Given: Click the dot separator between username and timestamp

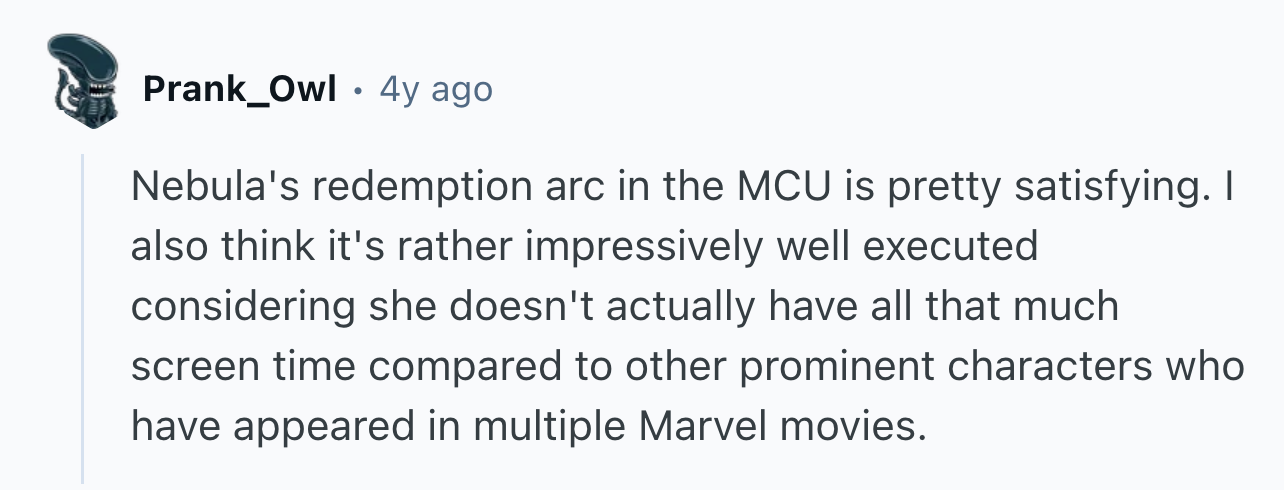Looking at the screenshot, I should (357, 91).
